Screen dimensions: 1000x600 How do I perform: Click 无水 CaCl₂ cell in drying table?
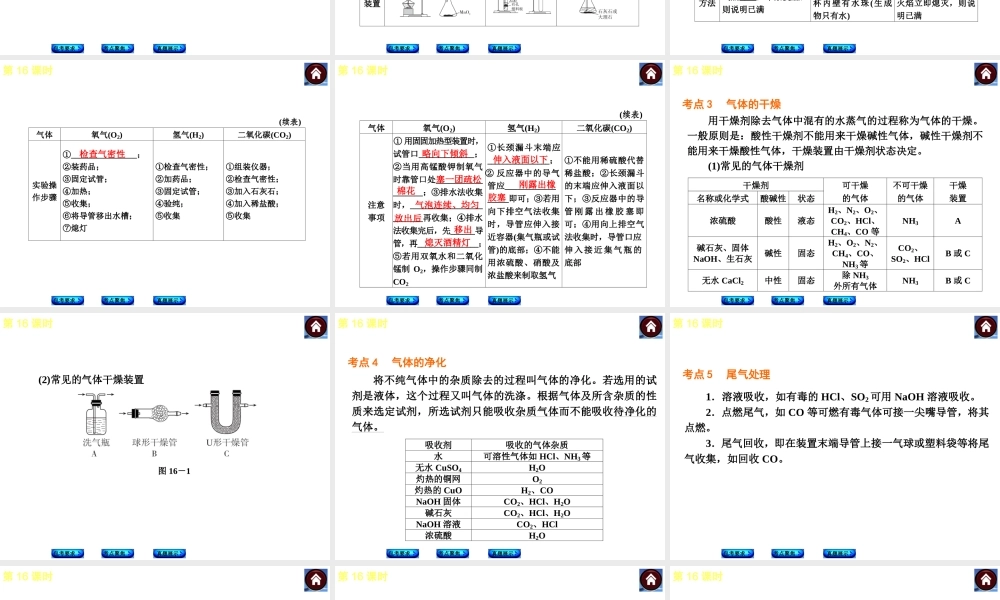click(723, 281)
